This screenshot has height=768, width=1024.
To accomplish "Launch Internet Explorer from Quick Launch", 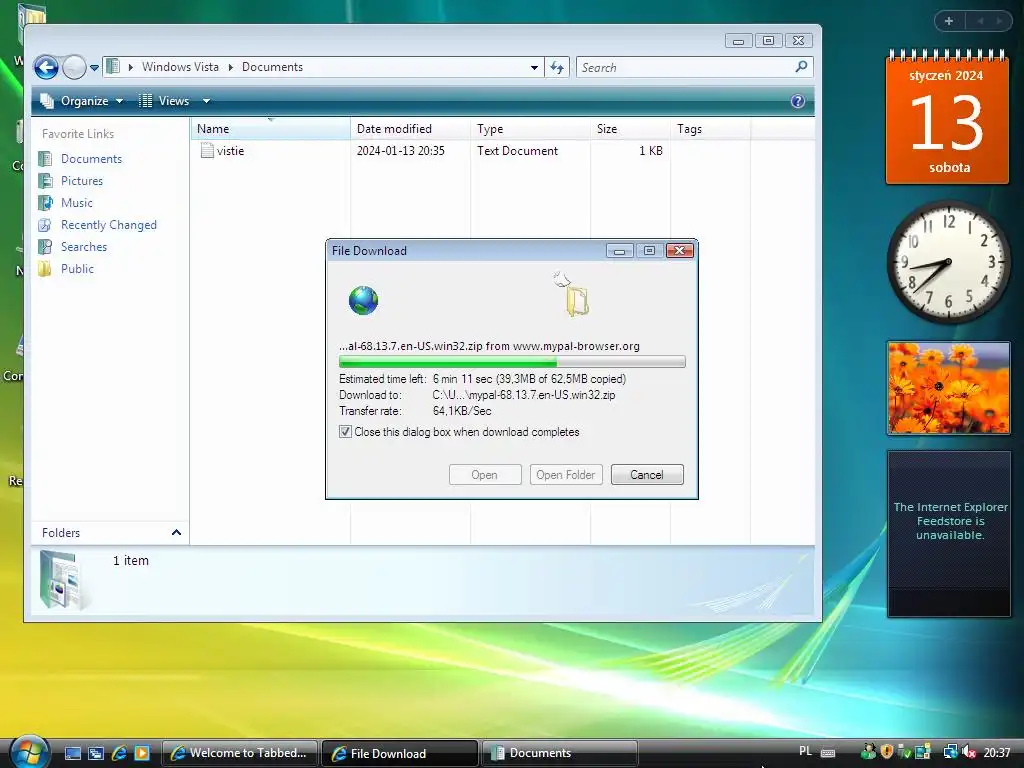I will (119, 753).
